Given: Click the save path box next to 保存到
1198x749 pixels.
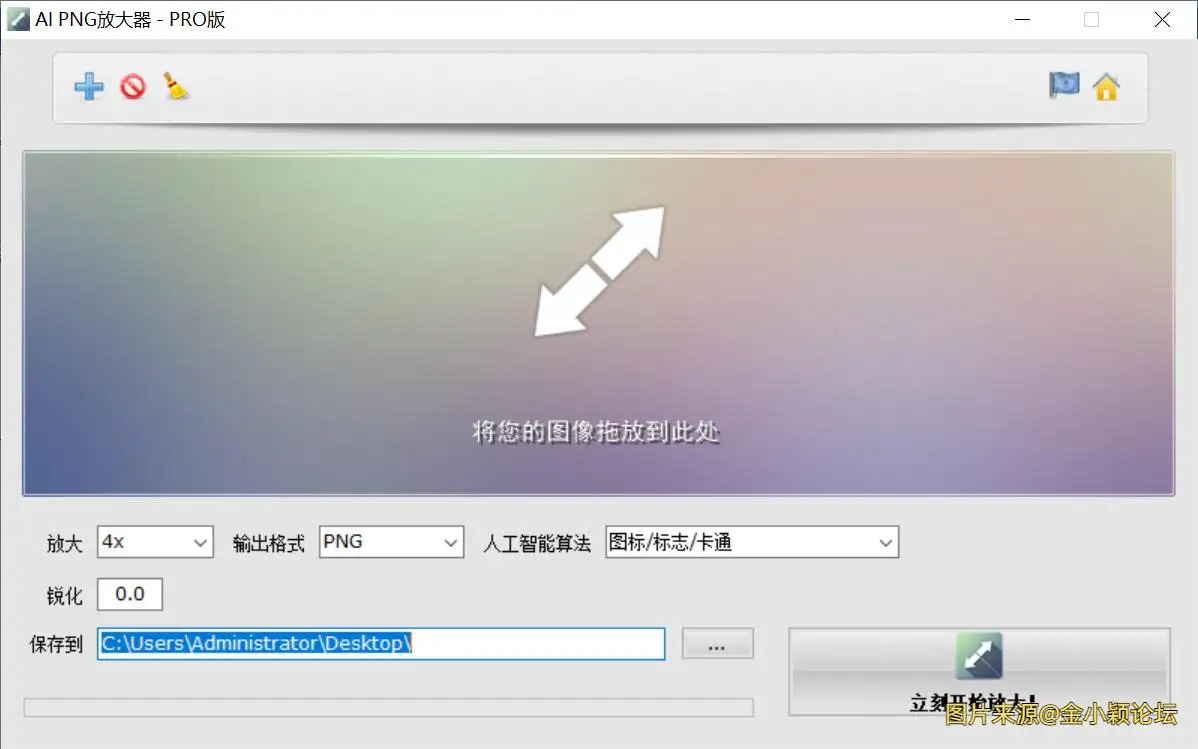Looking at the screenshot, I should pos(380,644).
